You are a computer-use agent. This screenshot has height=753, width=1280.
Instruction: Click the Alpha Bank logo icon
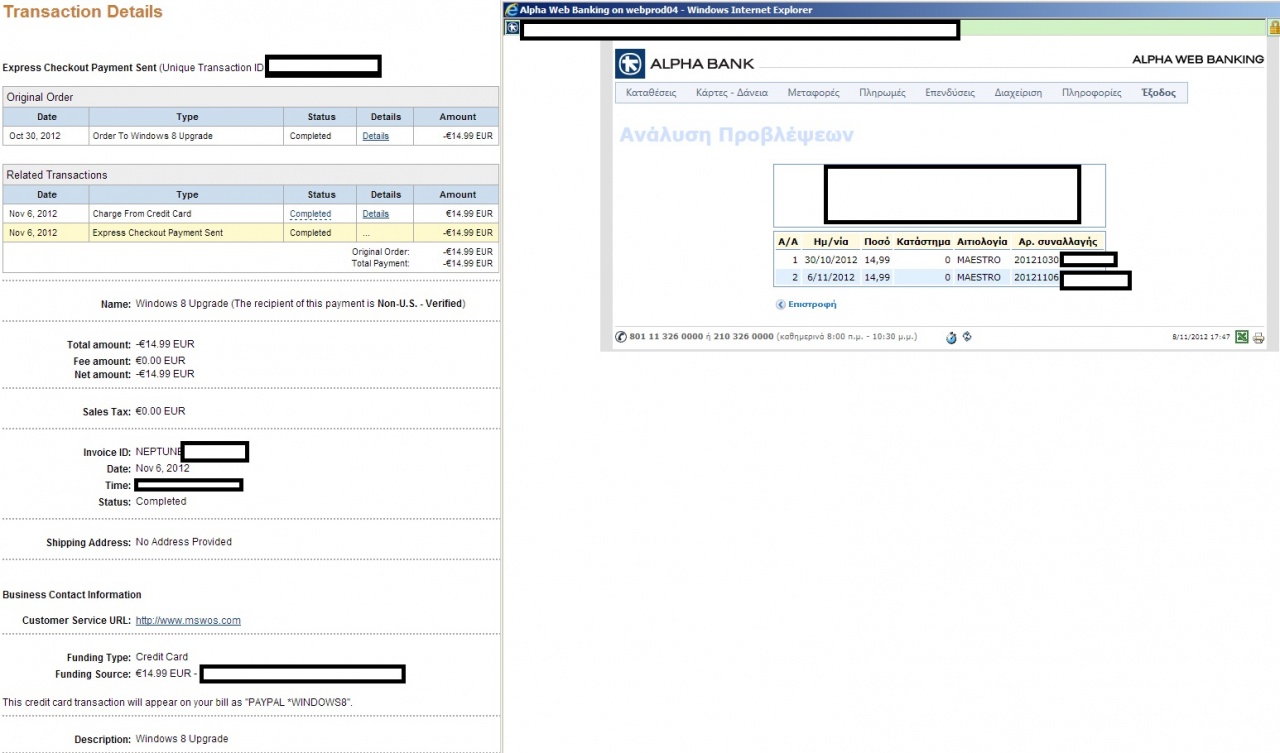coord(630,64)
